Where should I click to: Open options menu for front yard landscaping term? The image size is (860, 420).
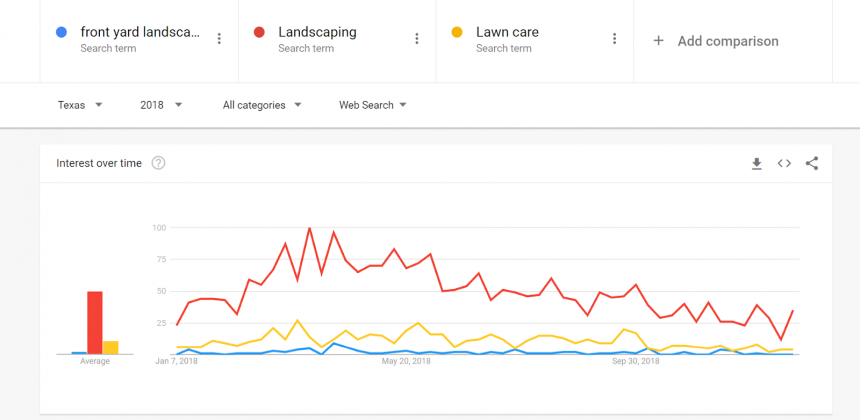coord(219,39)
